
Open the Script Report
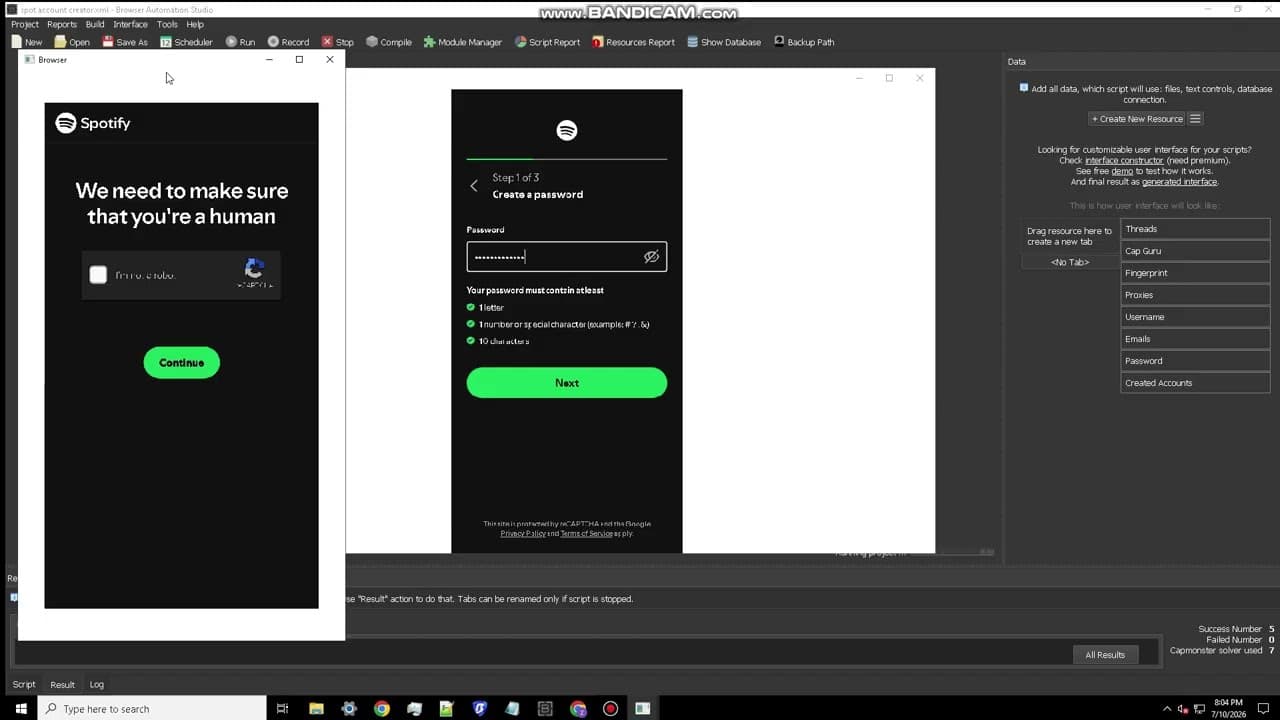coord(547,42)
